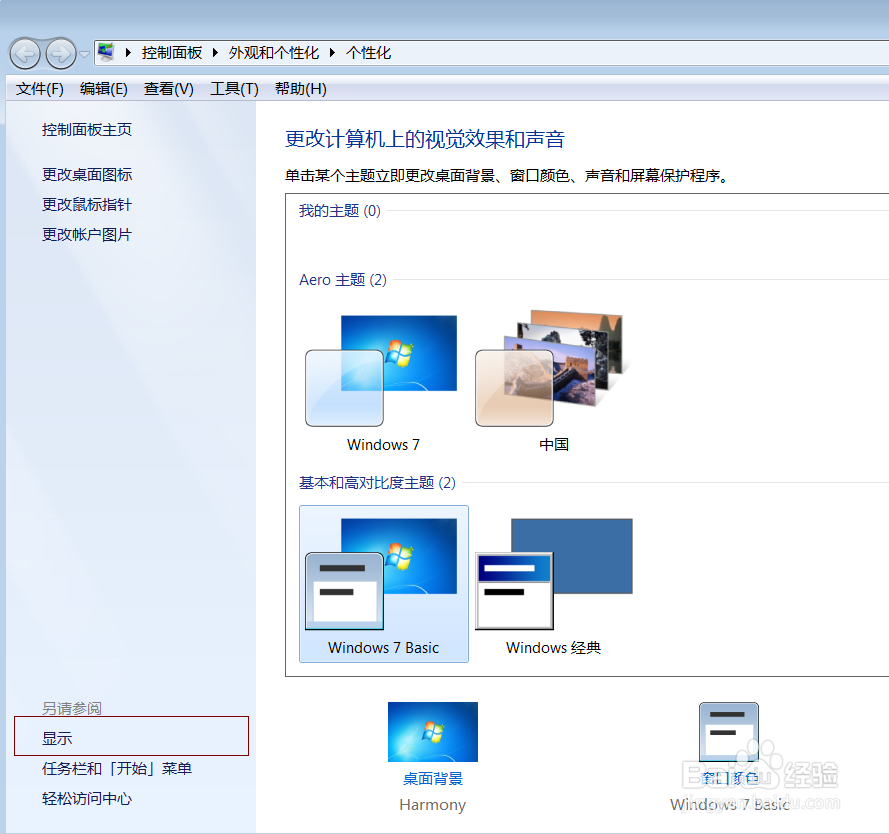Select the Windows 经典 theme
The width and height of the screenshot is (889, 834).
point(553,584)
